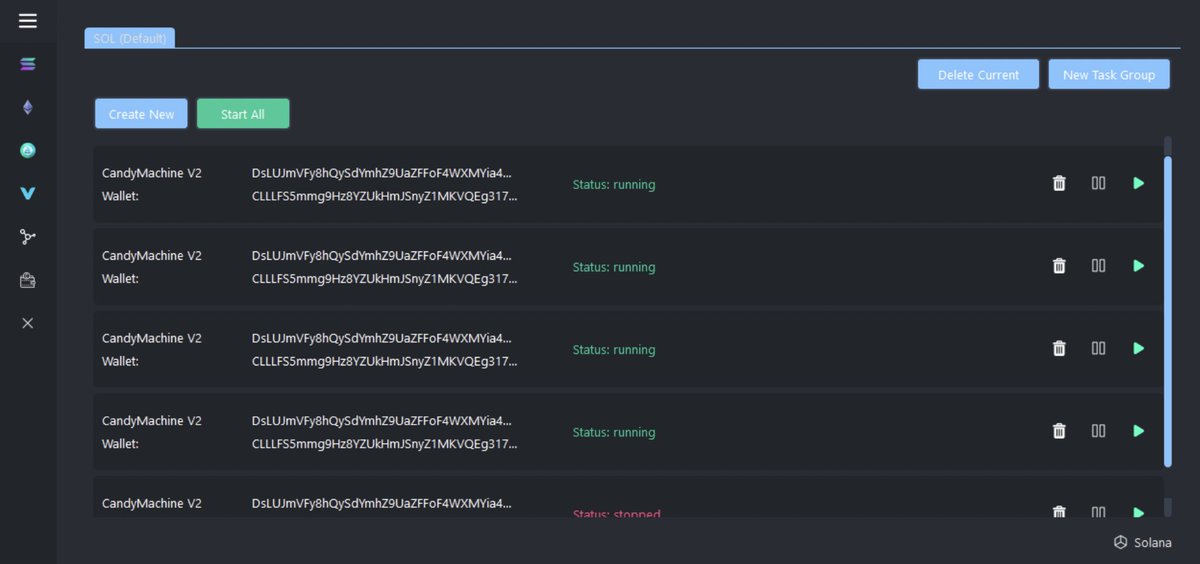Click the green Start All button
The image size is (1200, 564).
[243, 114]
